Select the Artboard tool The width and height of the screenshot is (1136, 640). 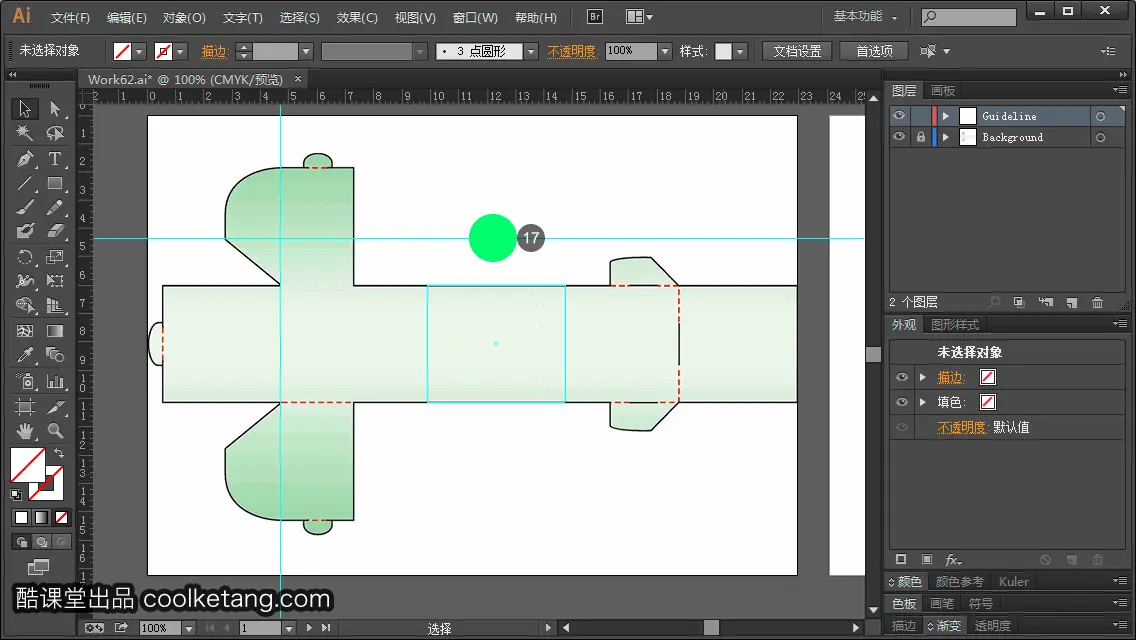click(25, 407)
